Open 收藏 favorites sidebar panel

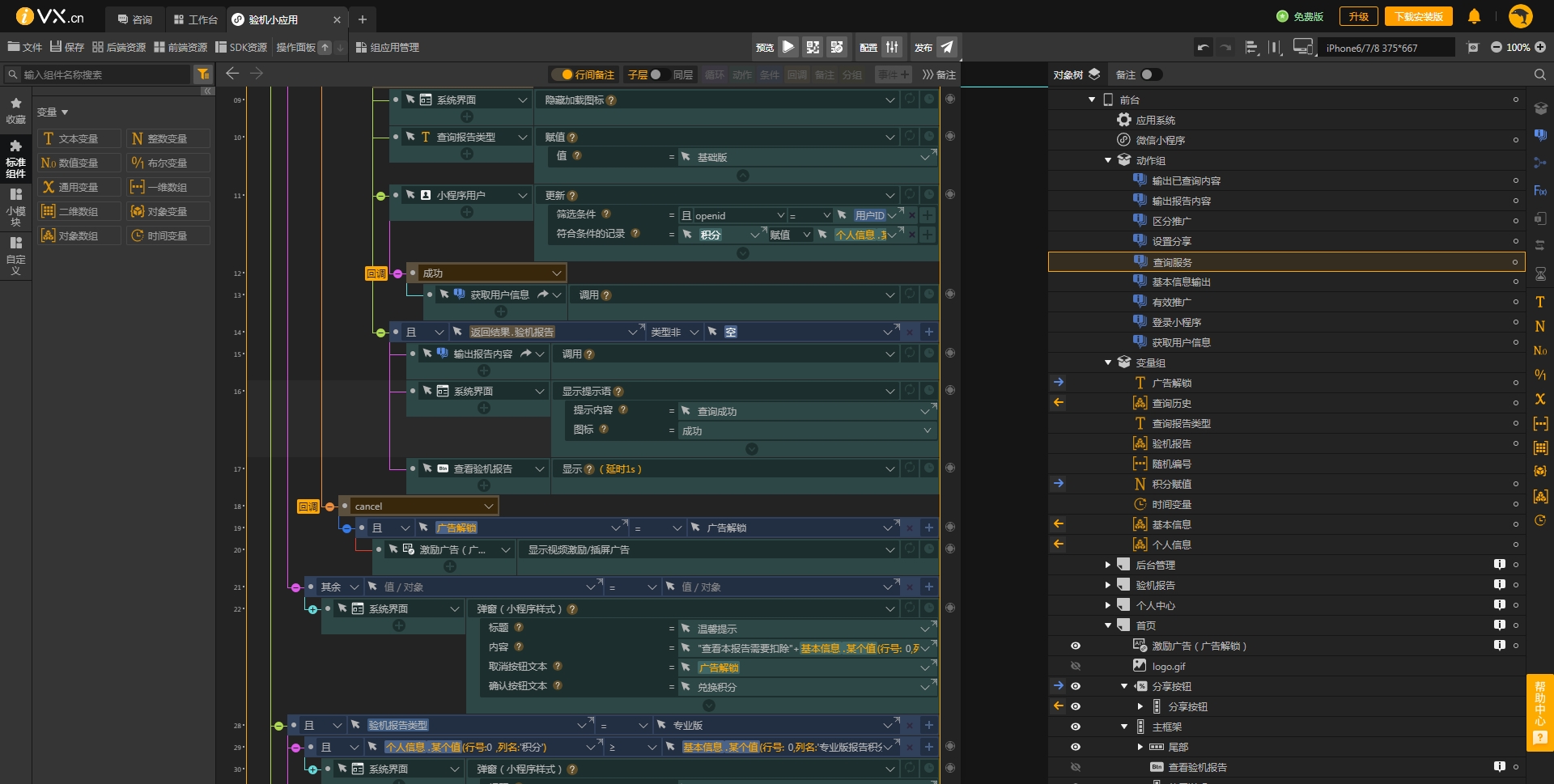coord(15,111)
